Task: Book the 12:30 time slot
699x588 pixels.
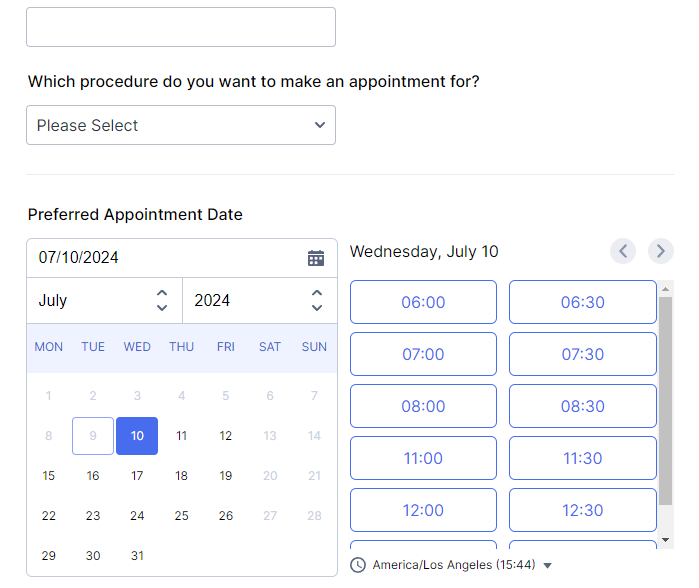Action: [x=582, y=510]
